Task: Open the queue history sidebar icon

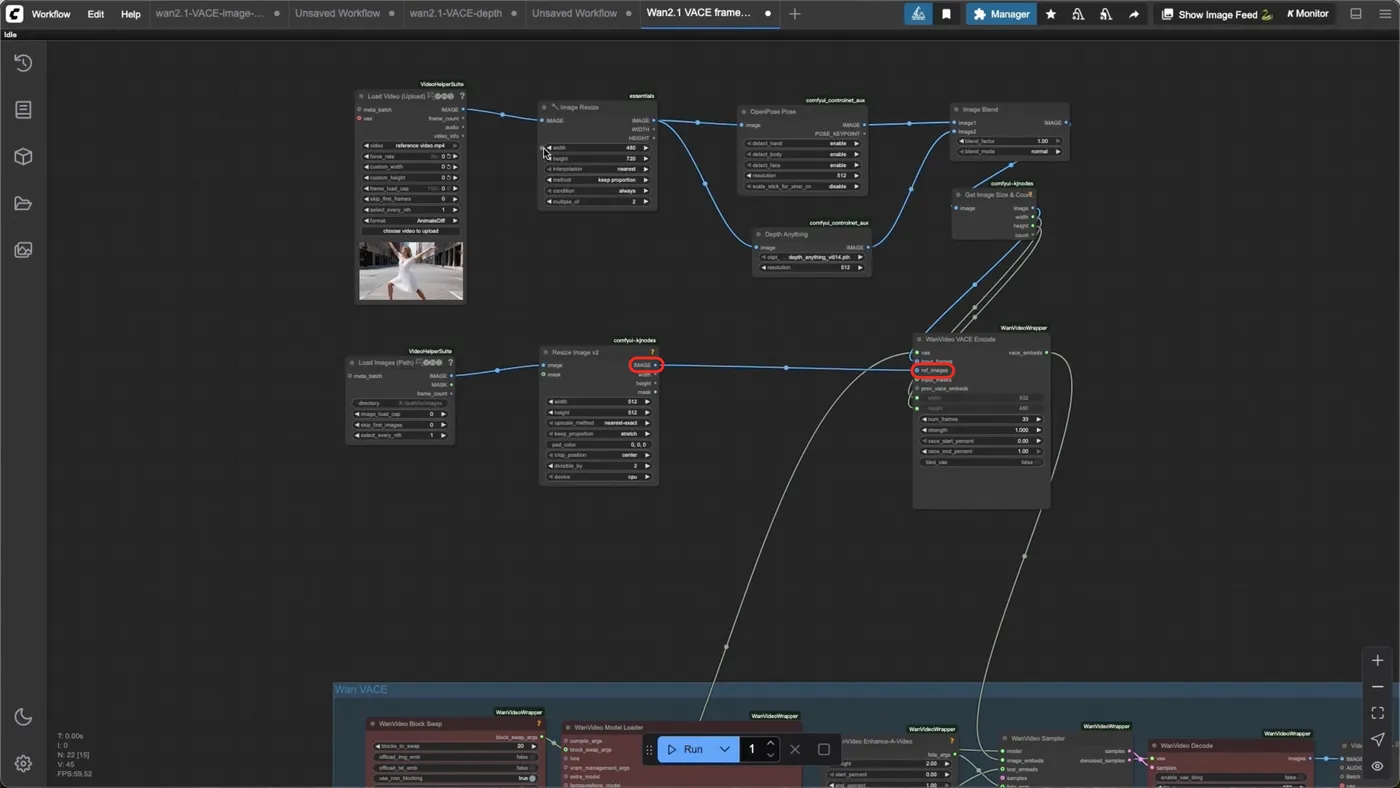Action: point(23,63)
